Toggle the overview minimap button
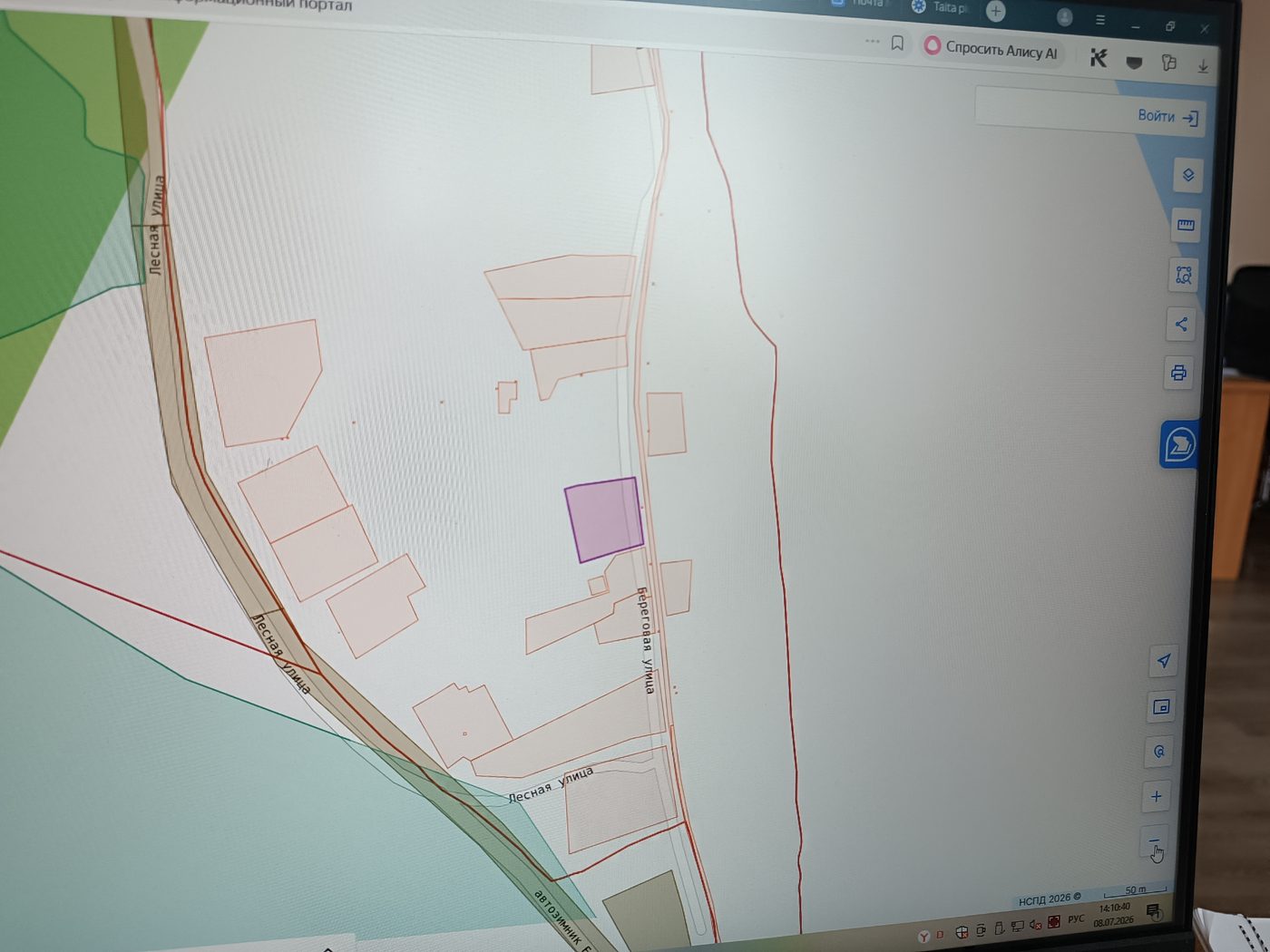The height and width of the screenshot is (952, 1270). pyautogui.click(x=1161, y=706)
